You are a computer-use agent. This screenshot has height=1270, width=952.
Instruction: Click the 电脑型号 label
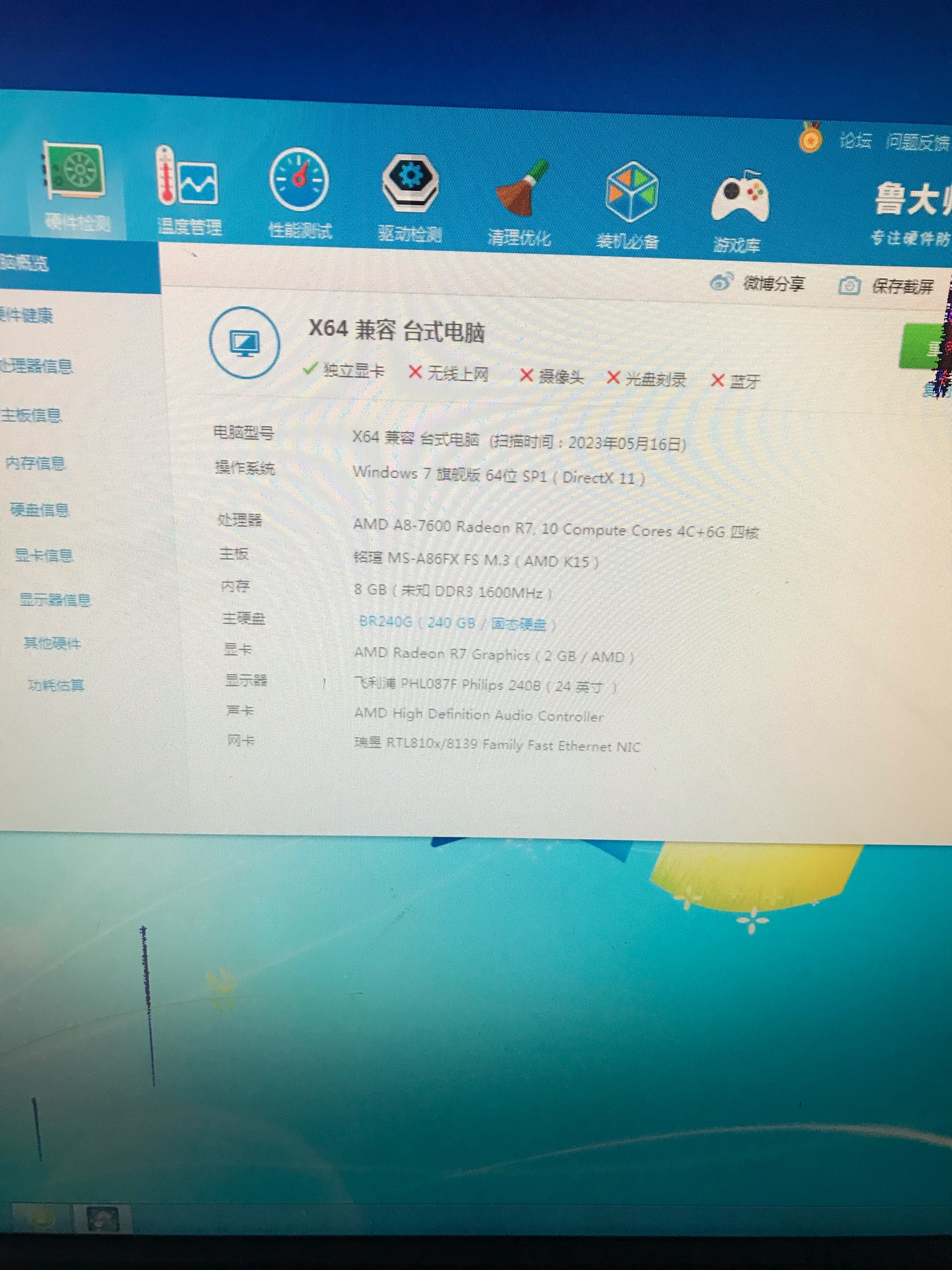pyautogui.click(x=244, y=433)
